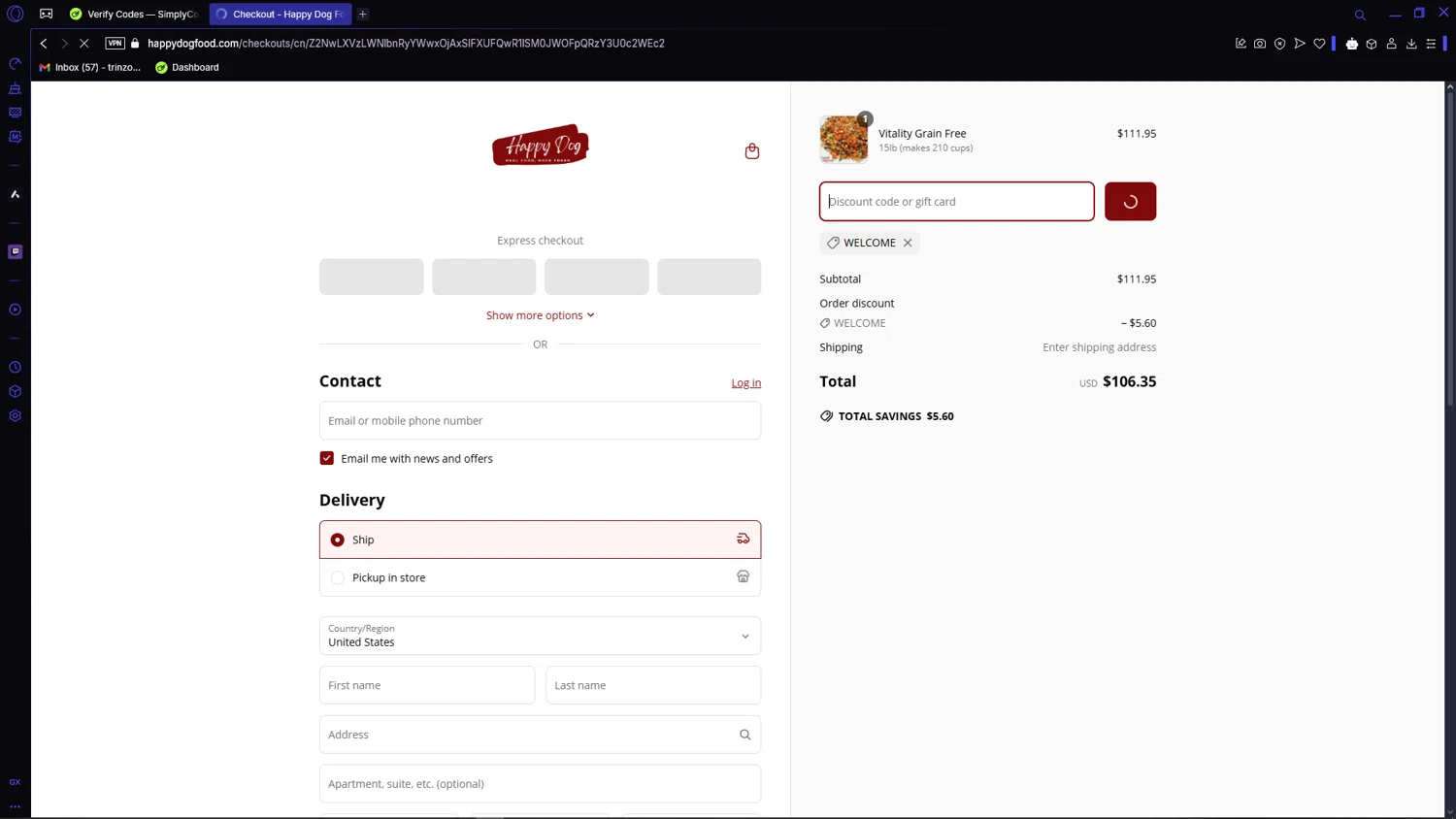Click the Apartment, suite, etc. field
The image size is (1456, 819).
click(540, 784)
